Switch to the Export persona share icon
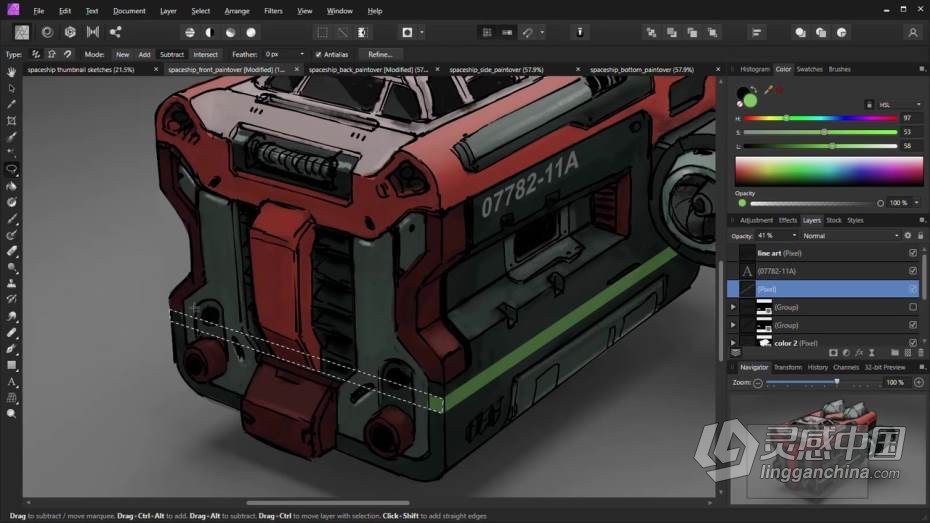 [116, 32]
